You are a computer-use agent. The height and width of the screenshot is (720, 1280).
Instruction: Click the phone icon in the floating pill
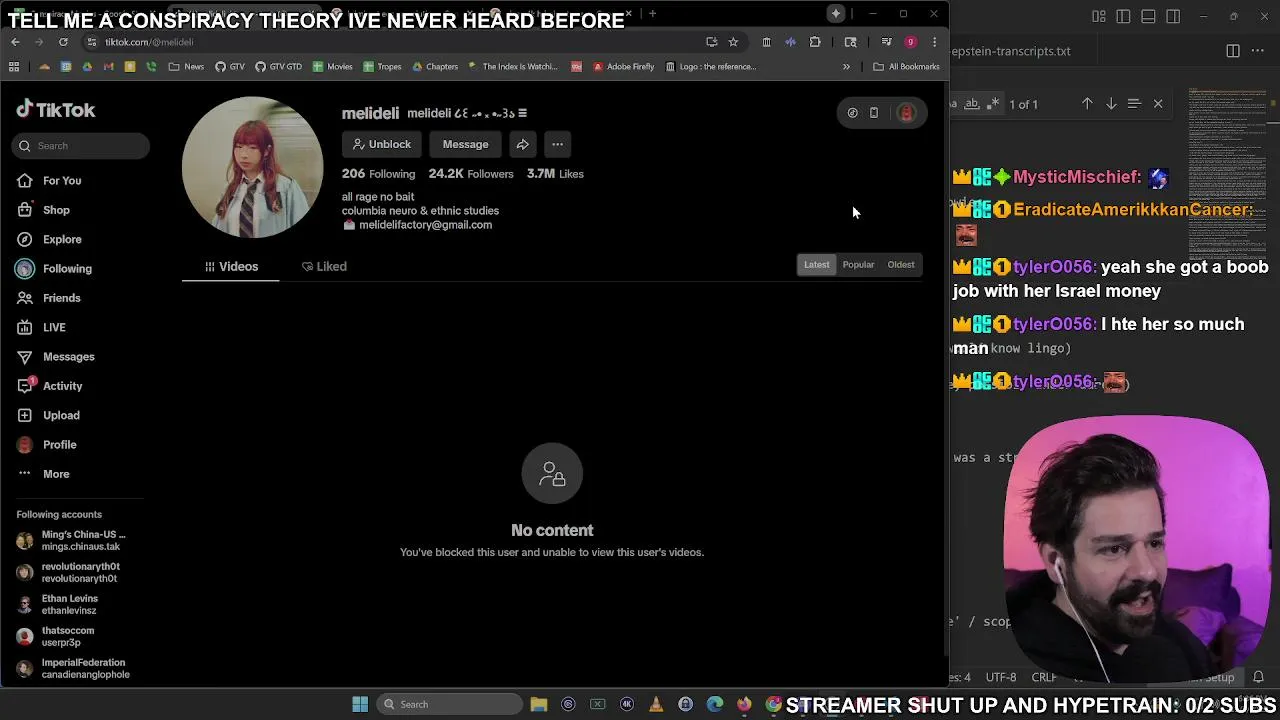(x=874, y=113)
